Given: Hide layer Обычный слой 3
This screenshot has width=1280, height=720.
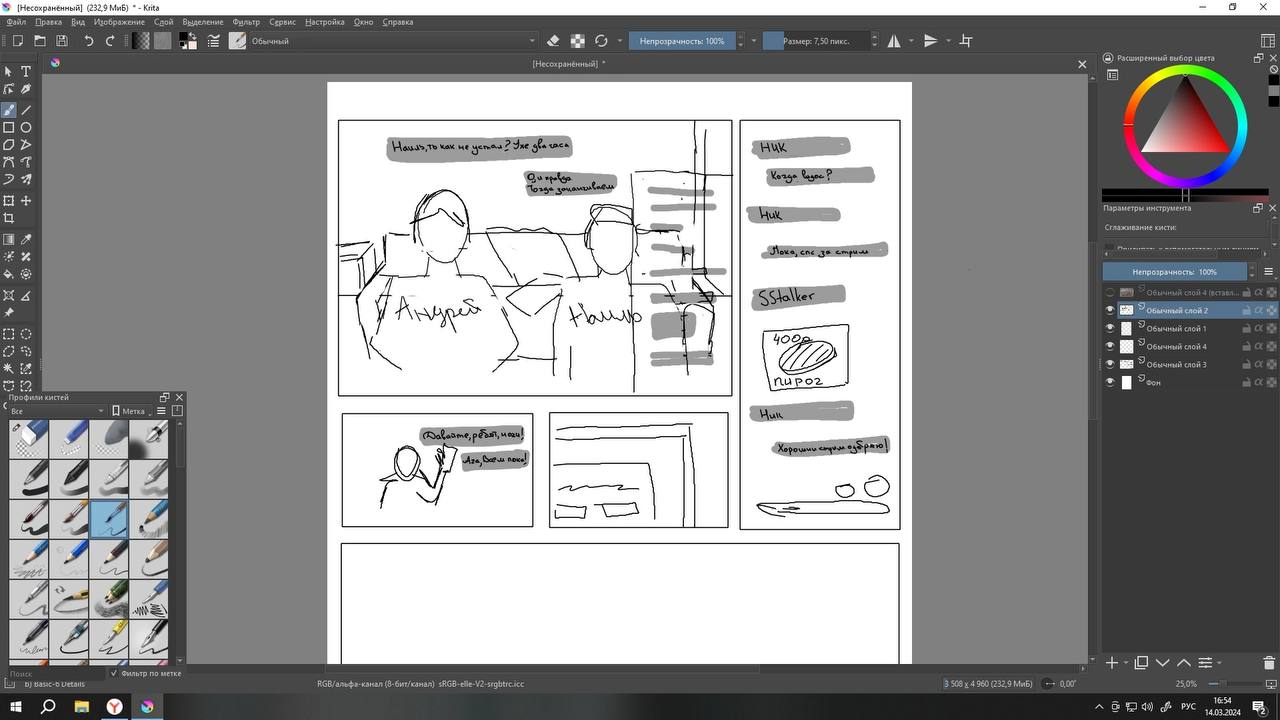Looking at the screenshot, I should tap(1110, 365).
